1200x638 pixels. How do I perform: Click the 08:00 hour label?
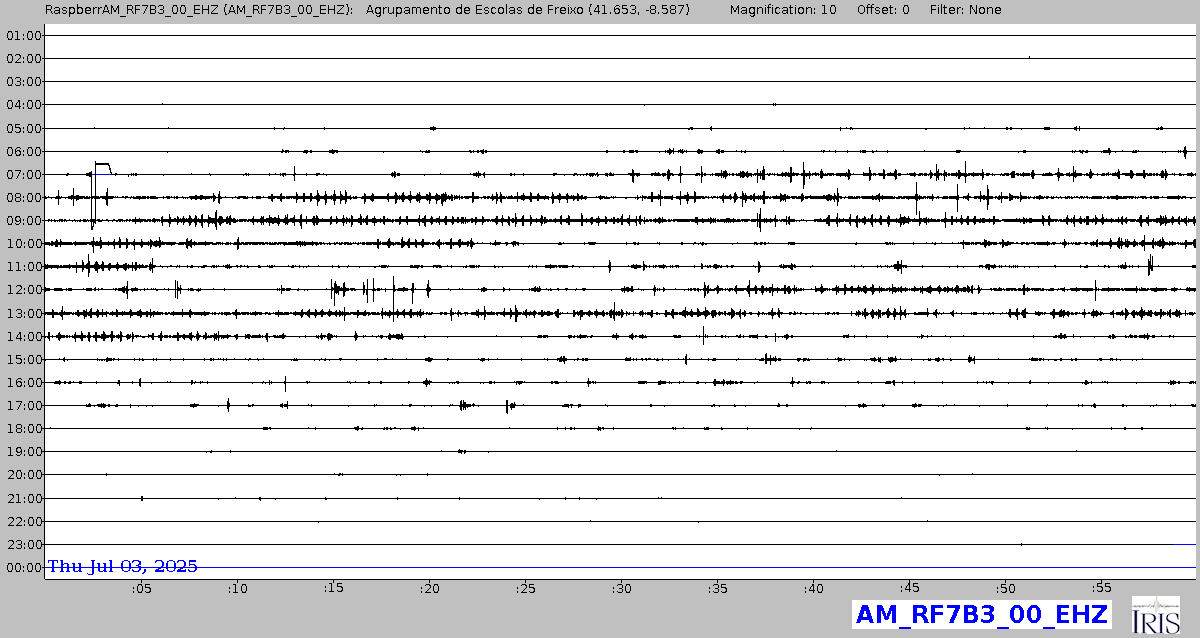tap(24, 197)
